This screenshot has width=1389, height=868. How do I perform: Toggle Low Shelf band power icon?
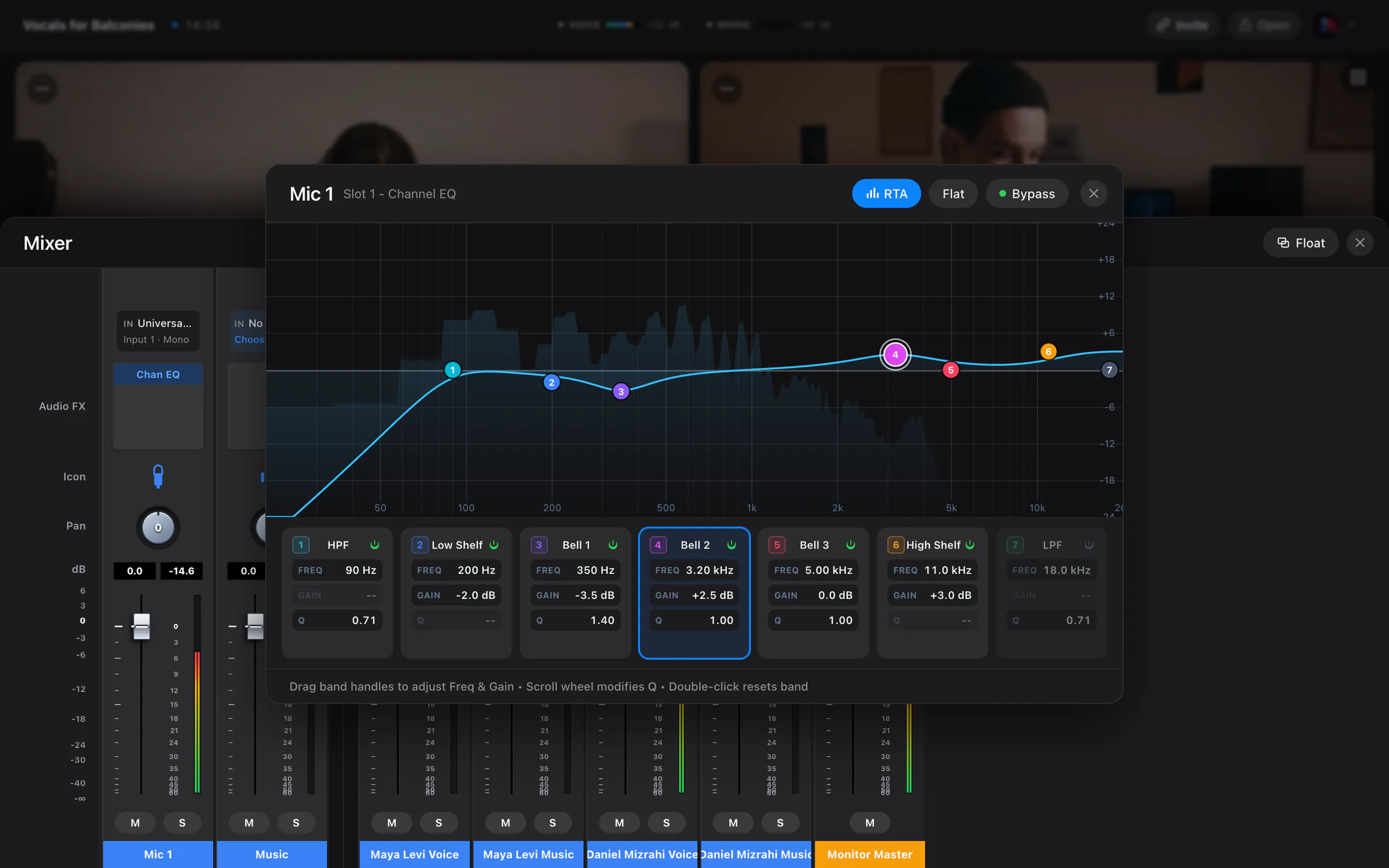pyautogui.click(x=494, y=544)
